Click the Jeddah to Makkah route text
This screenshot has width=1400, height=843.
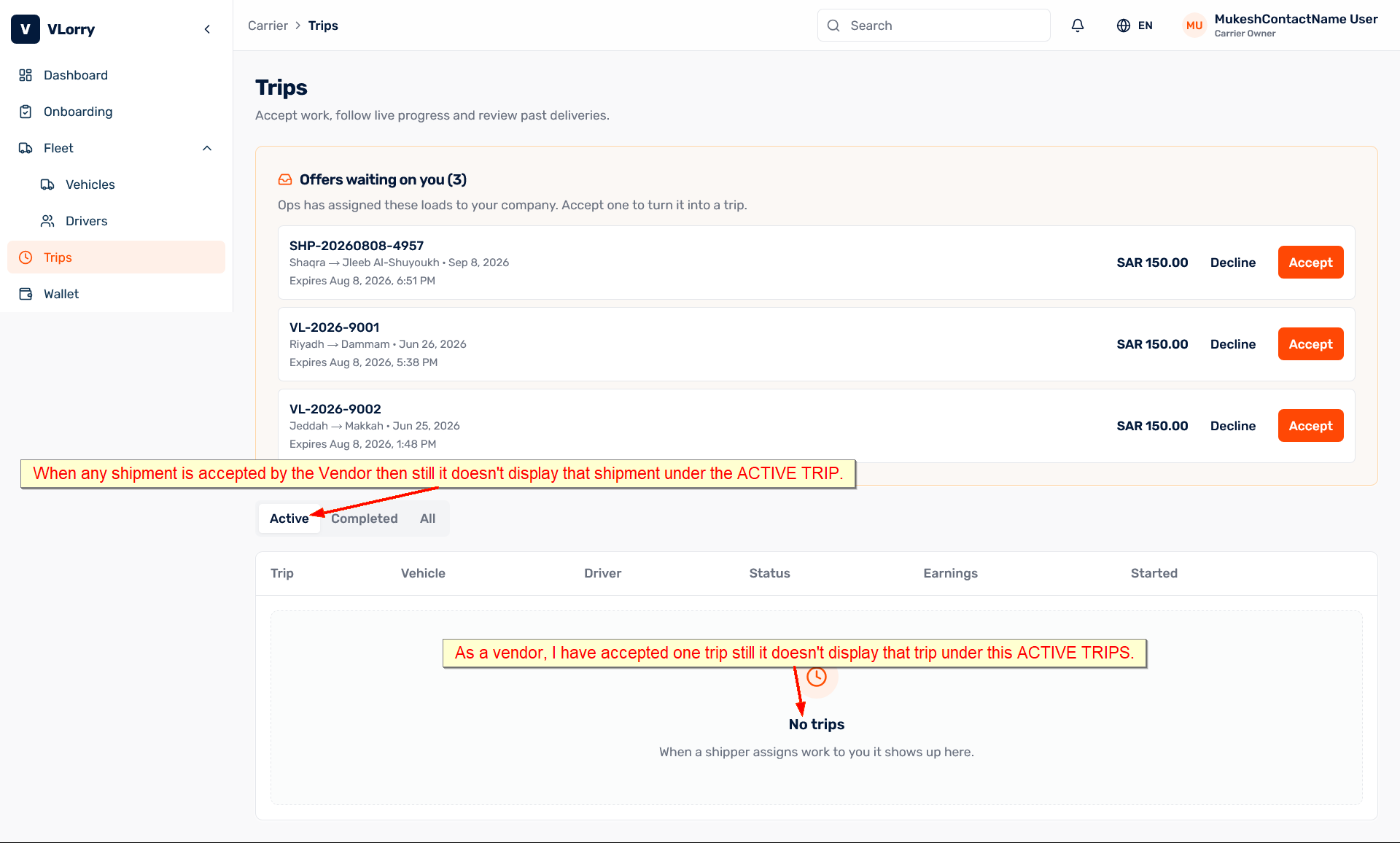(336, 426)
